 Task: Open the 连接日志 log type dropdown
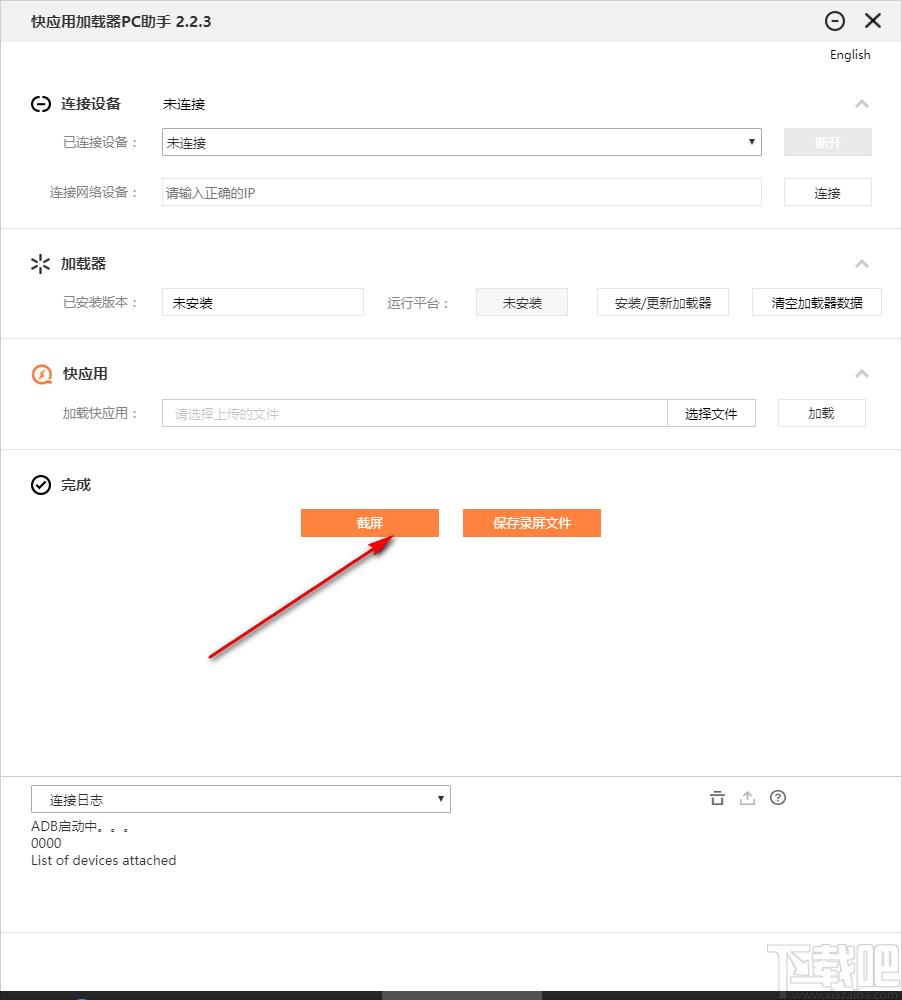(240, 799)
